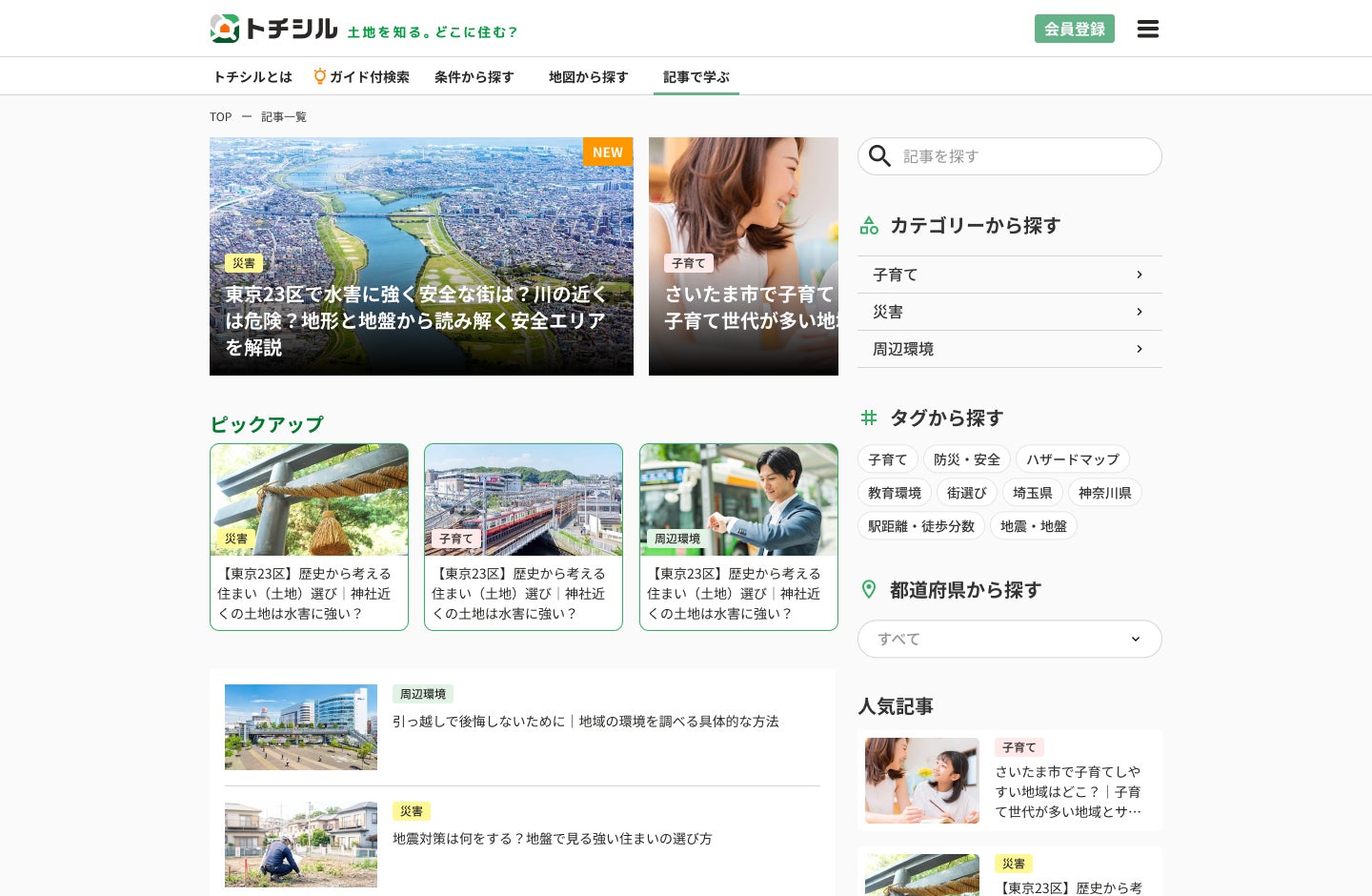
Task: Click the map pin icon beside 都道府県から探す
Action: point(869,589)
